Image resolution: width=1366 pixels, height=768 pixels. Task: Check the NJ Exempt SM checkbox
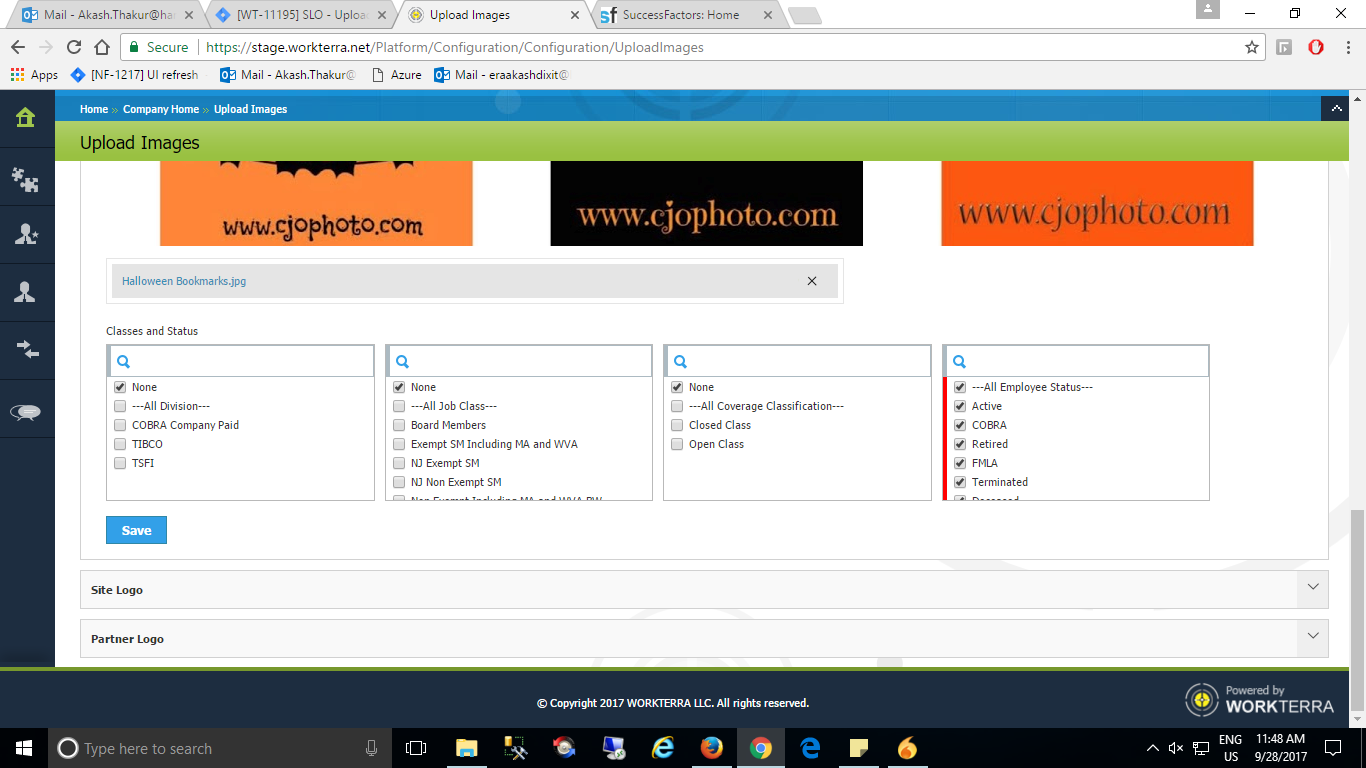(x=399, y=463)
